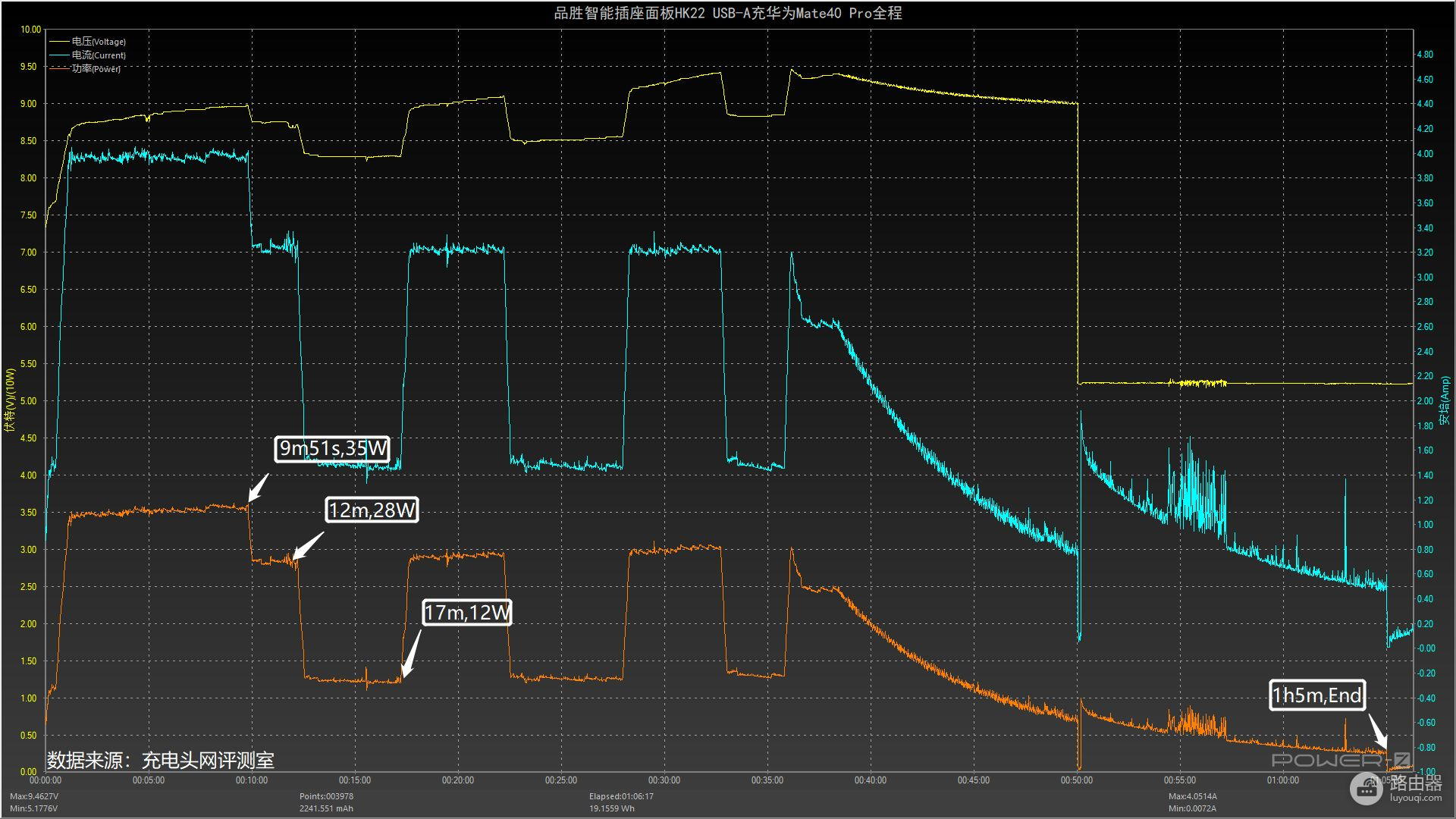This screenshot has height=819, width=1456.
Task: Click the 2241.551 mAh capacity value
Action: click(x=326, y=808)
